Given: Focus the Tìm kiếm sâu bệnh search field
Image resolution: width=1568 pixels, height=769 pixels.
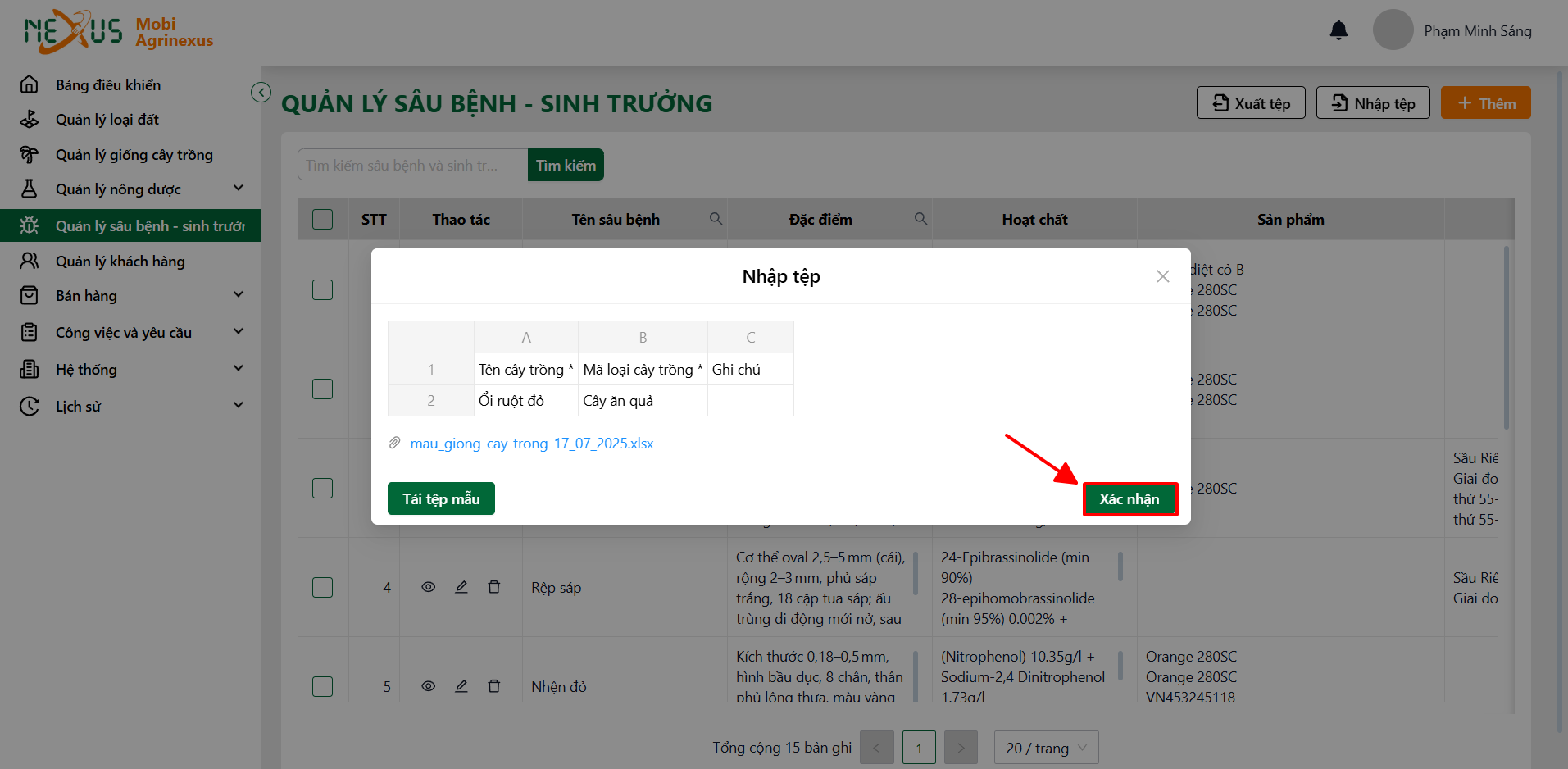Looking at the screenshot, I should pyautogui.click(x=412, y=165).
